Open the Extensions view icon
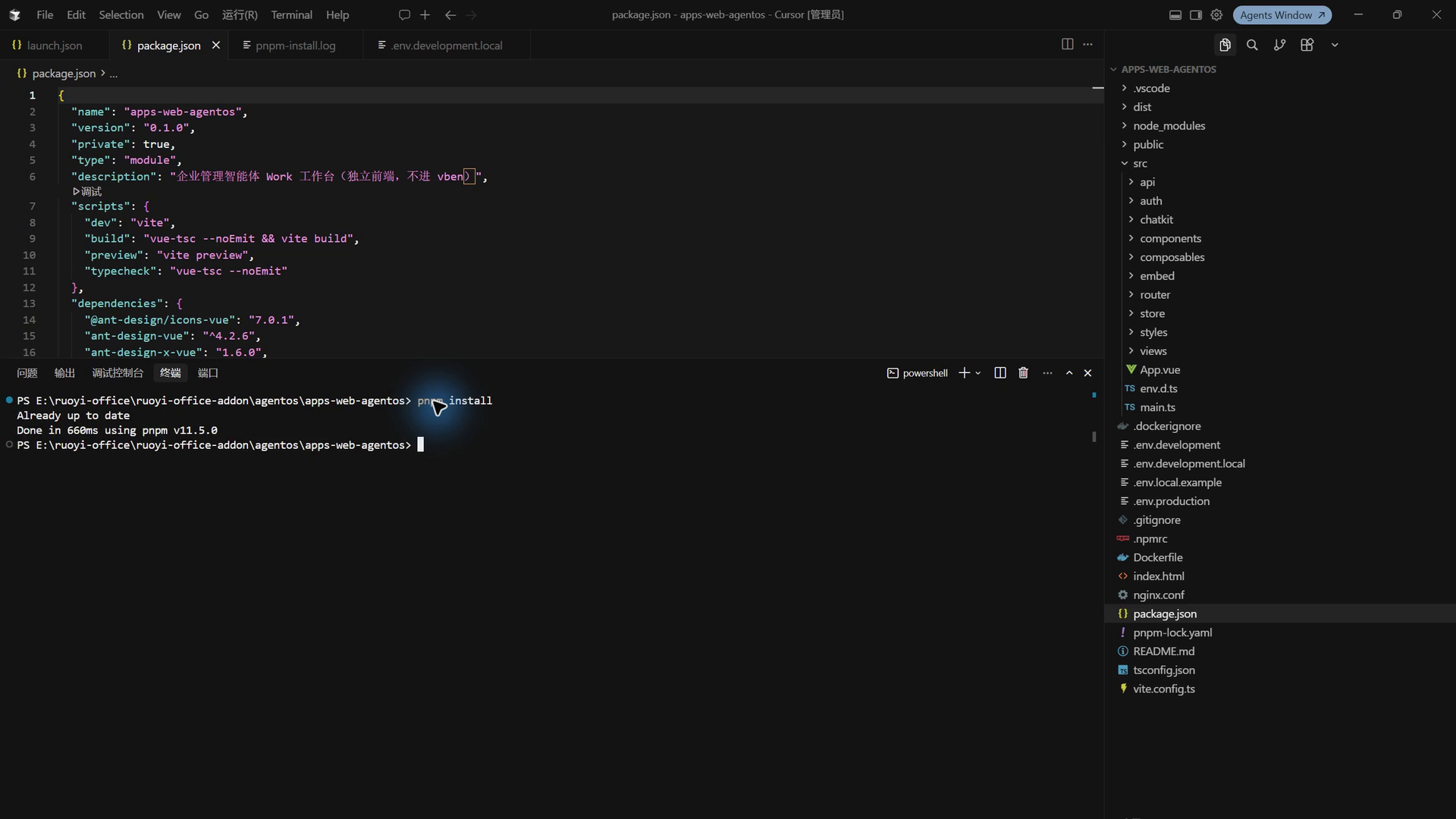 1307,45
